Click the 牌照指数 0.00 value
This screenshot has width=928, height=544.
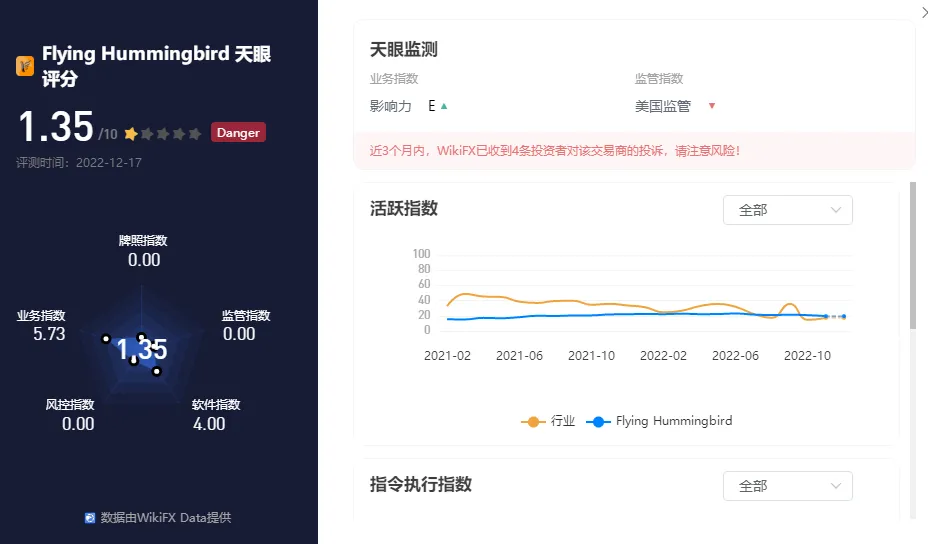[x=144, y=260]
